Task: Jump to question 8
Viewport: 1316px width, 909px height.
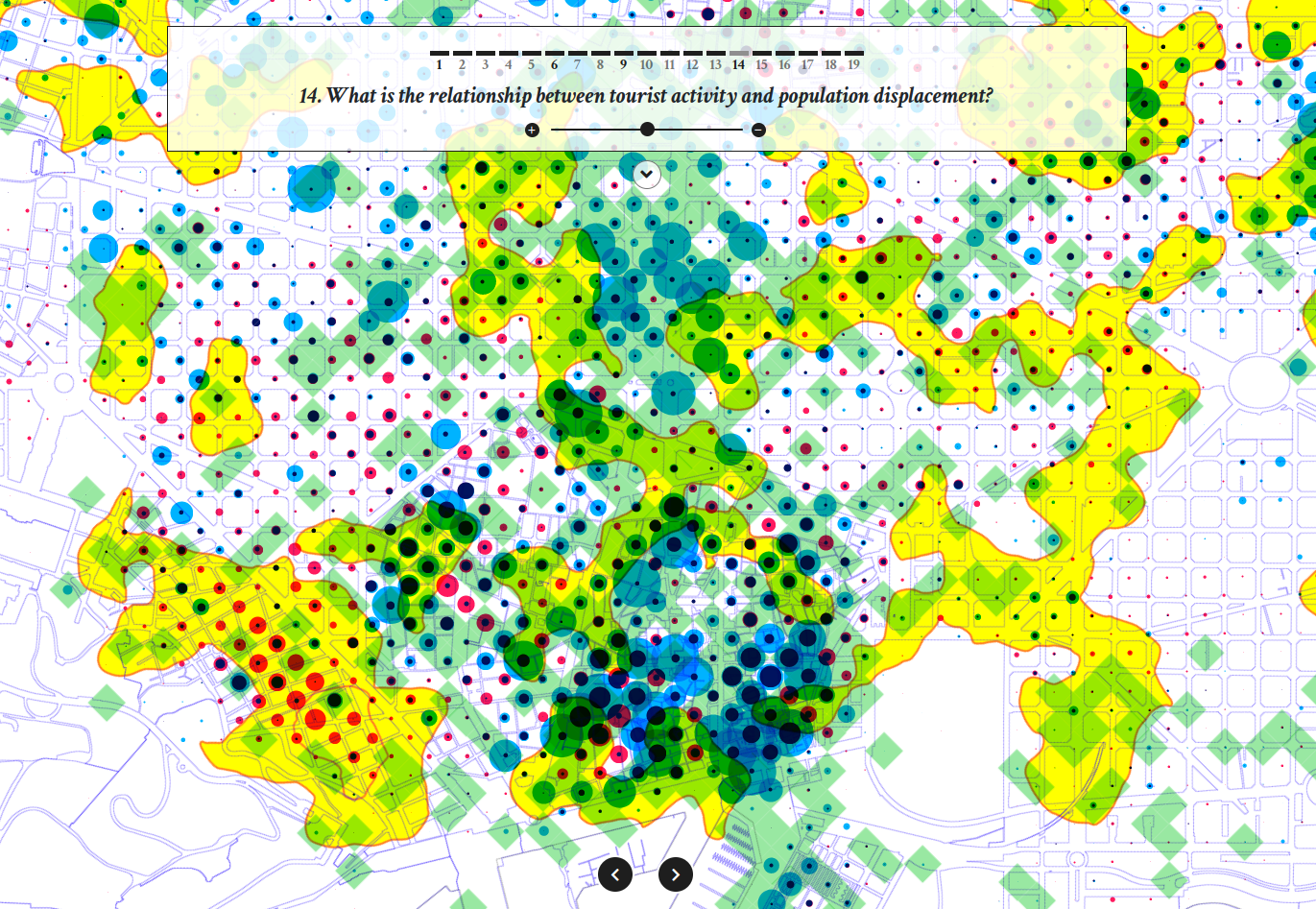Action: pos(600,62)
